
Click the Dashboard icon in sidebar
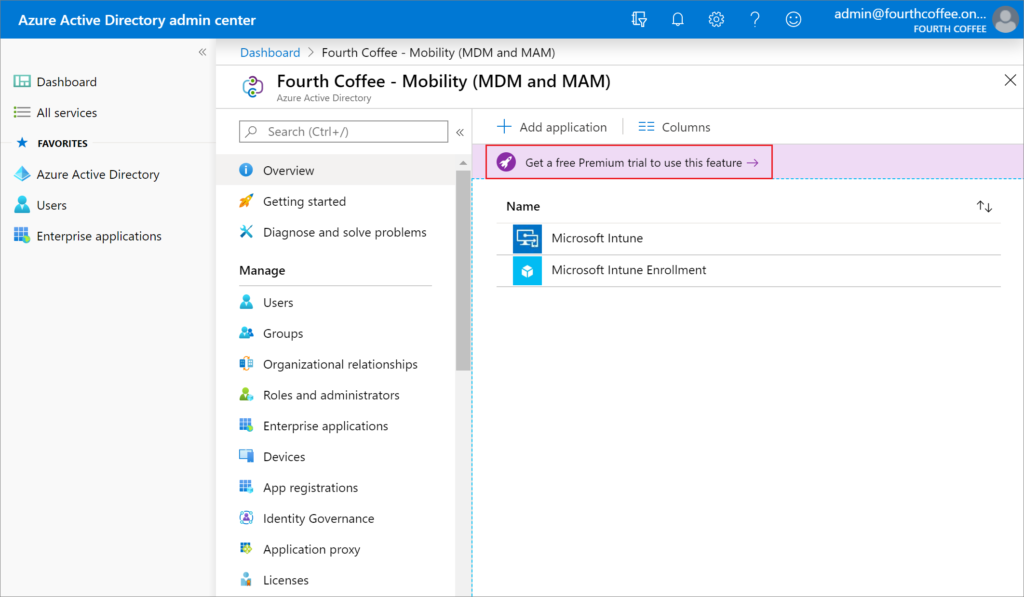click(22, 82)
